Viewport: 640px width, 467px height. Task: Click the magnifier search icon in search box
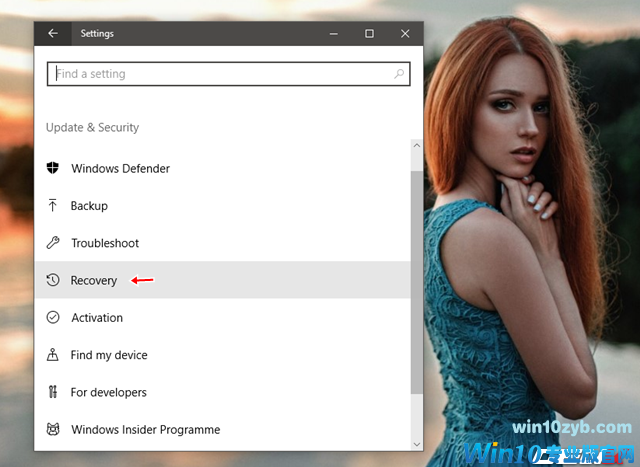pyautogui.click(x=399, y=74)
